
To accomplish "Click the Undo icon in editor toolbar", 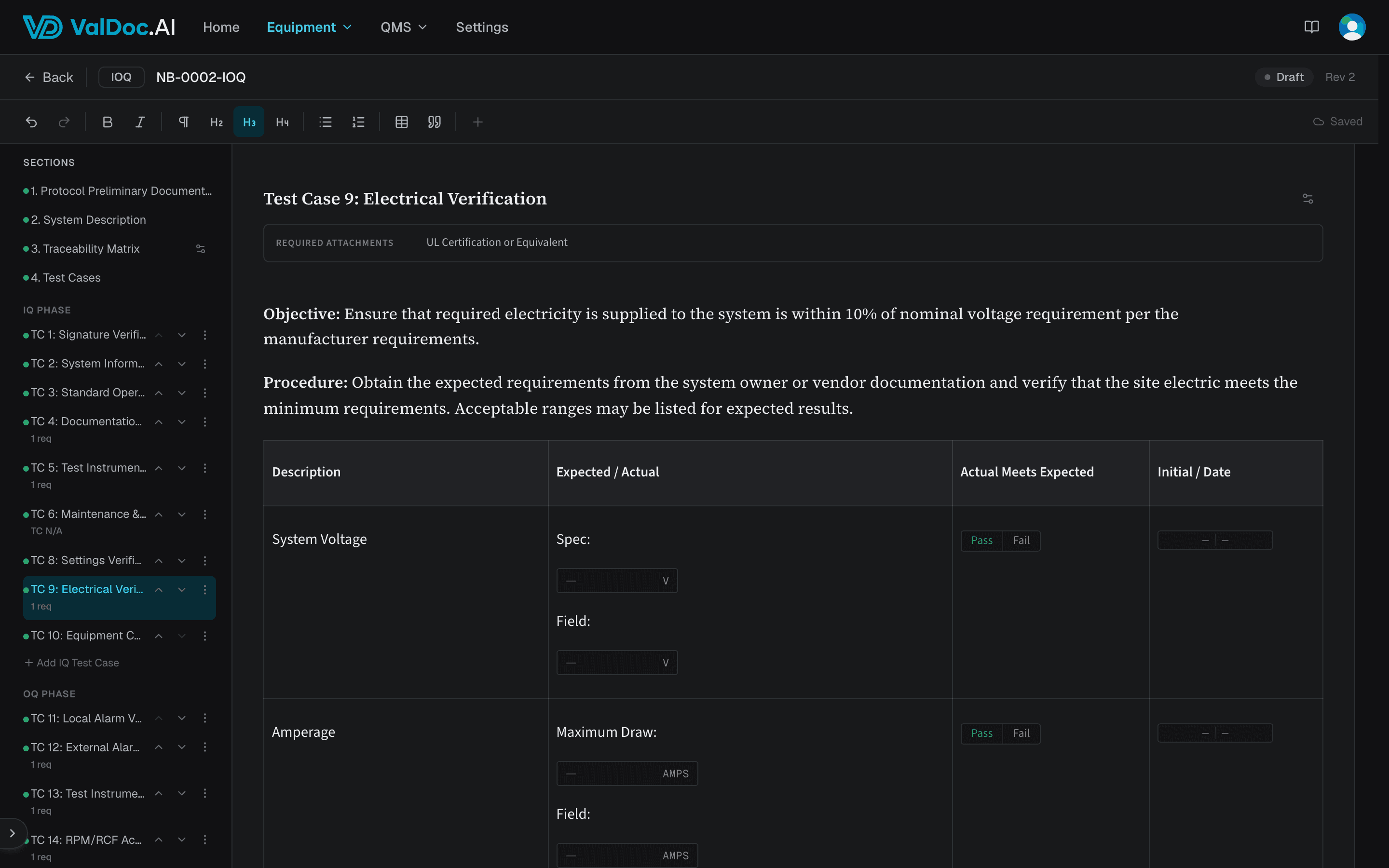I will (x=31, y=122).
